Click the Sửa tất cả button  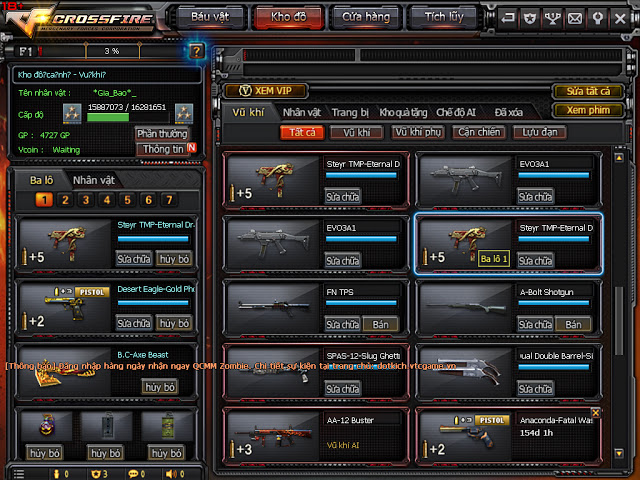588,91
